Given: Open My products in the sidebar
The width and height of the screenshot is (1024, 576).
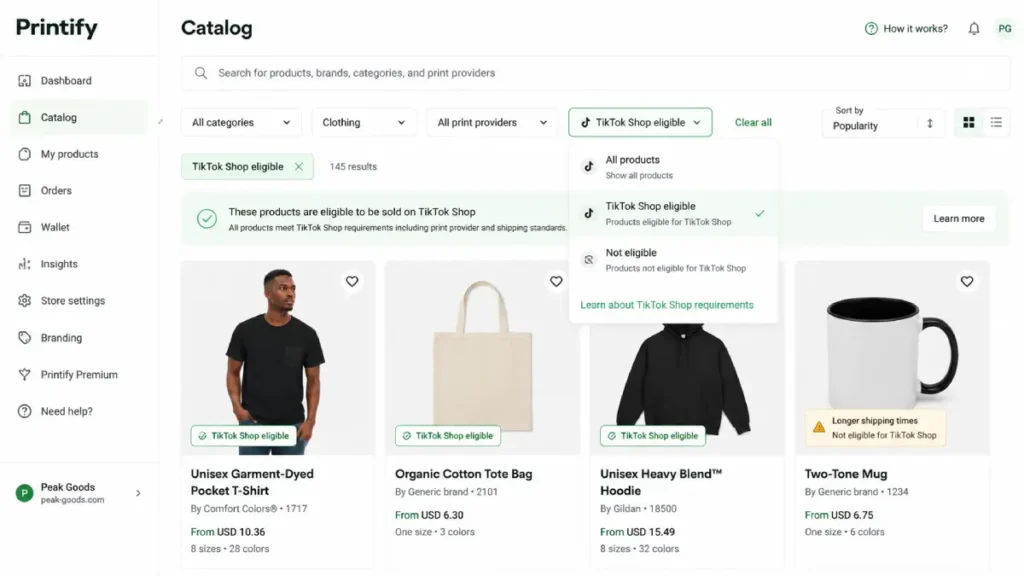Looking at the screenshot, I should 79,154.
